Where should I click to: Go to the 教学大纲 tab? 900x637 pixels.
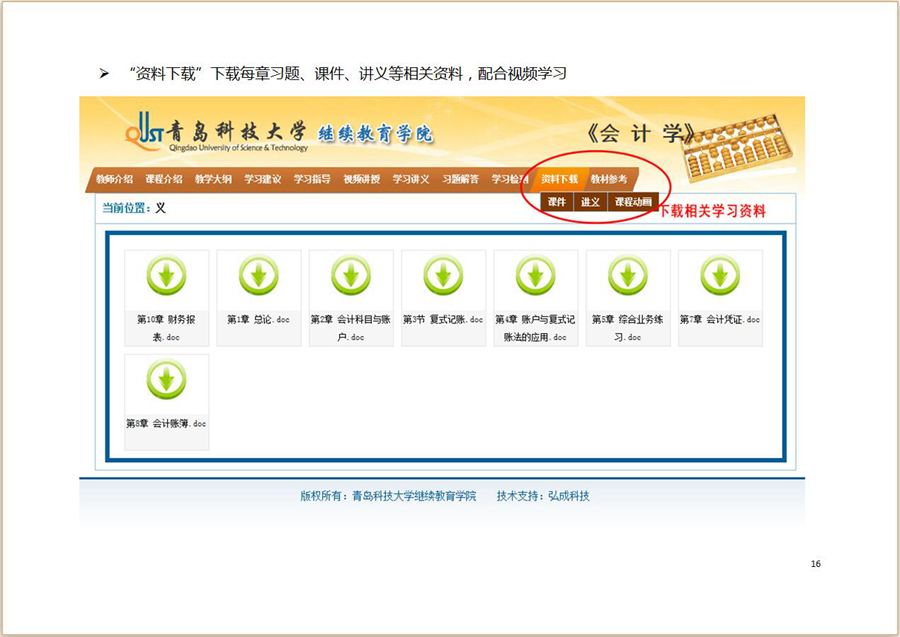click(x=213, y=179)
